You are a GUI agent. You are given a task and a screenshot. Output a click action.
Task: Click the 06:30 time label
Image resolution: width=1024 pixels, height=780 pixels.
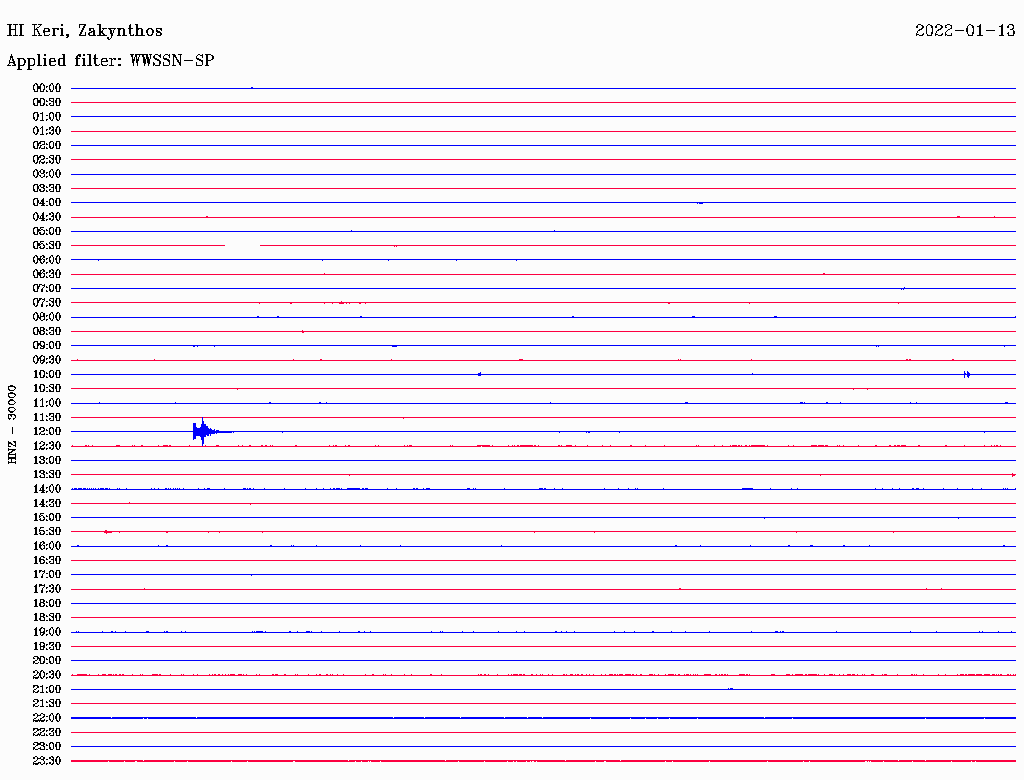(x=47, y=274)
